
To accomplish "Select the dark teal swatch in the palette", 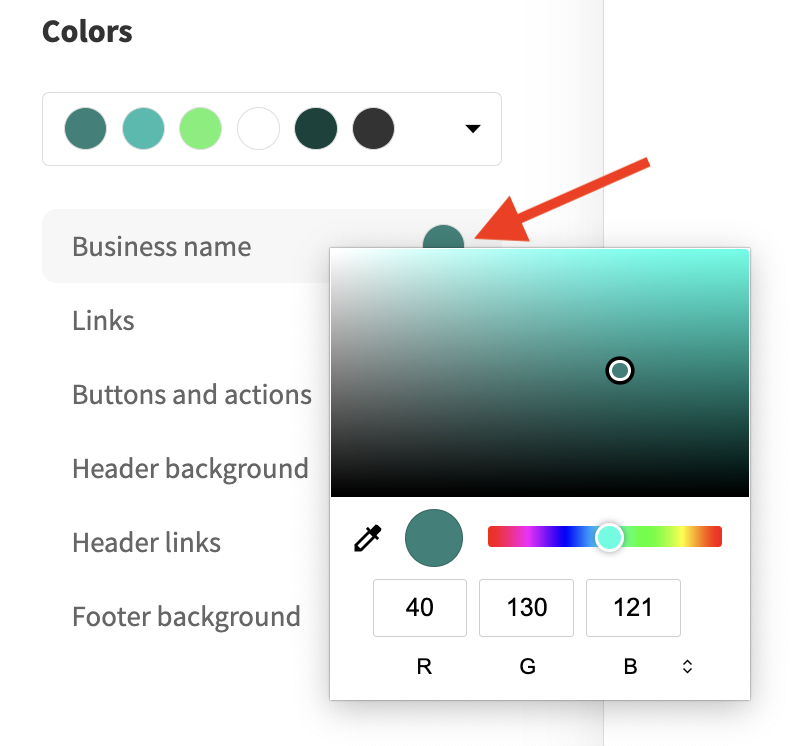I will pyautogui.click(x=316, y=129).
